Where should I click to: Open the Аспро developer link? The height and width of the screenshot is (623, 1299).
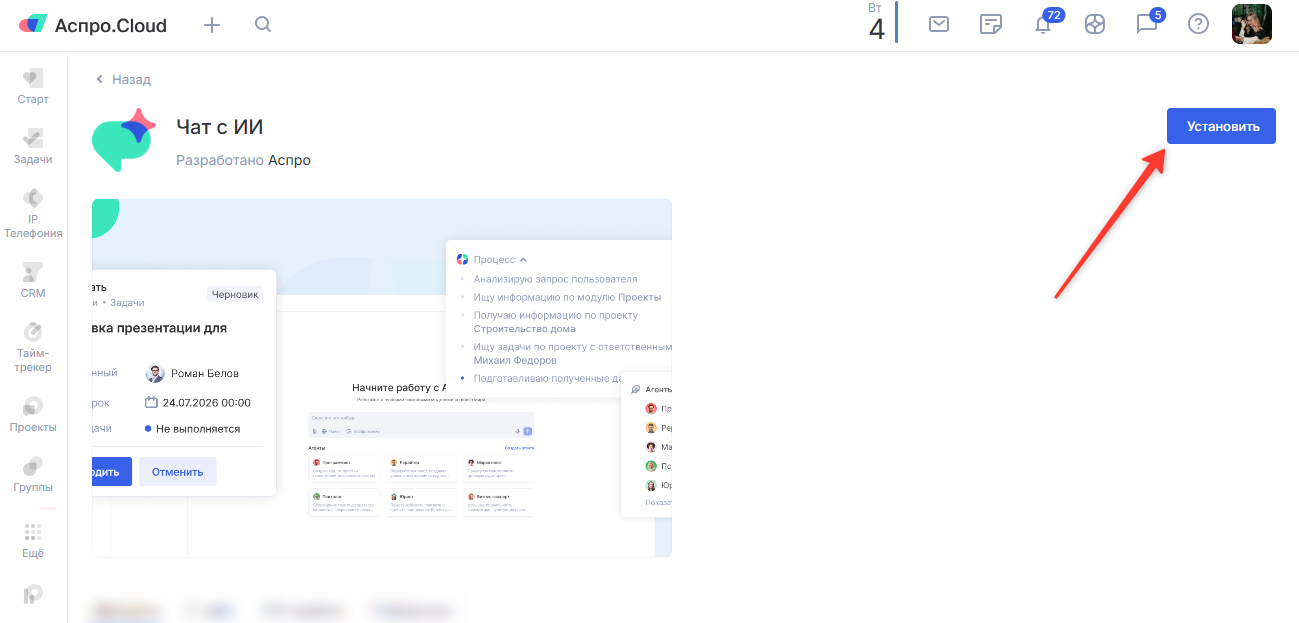[289, 160]
